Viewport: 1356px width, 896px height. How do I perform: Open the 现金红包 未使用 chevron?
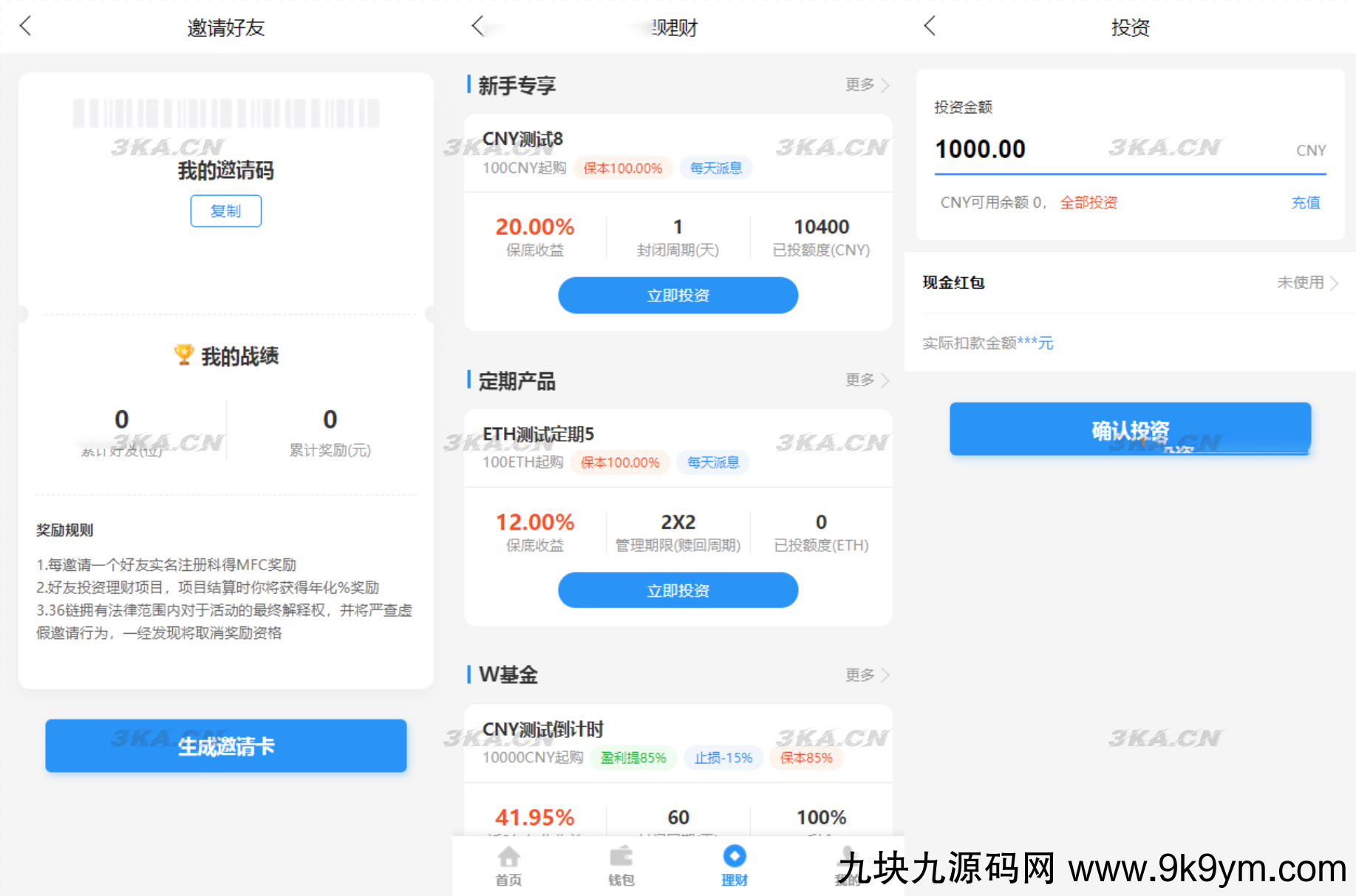[1306, 282]
